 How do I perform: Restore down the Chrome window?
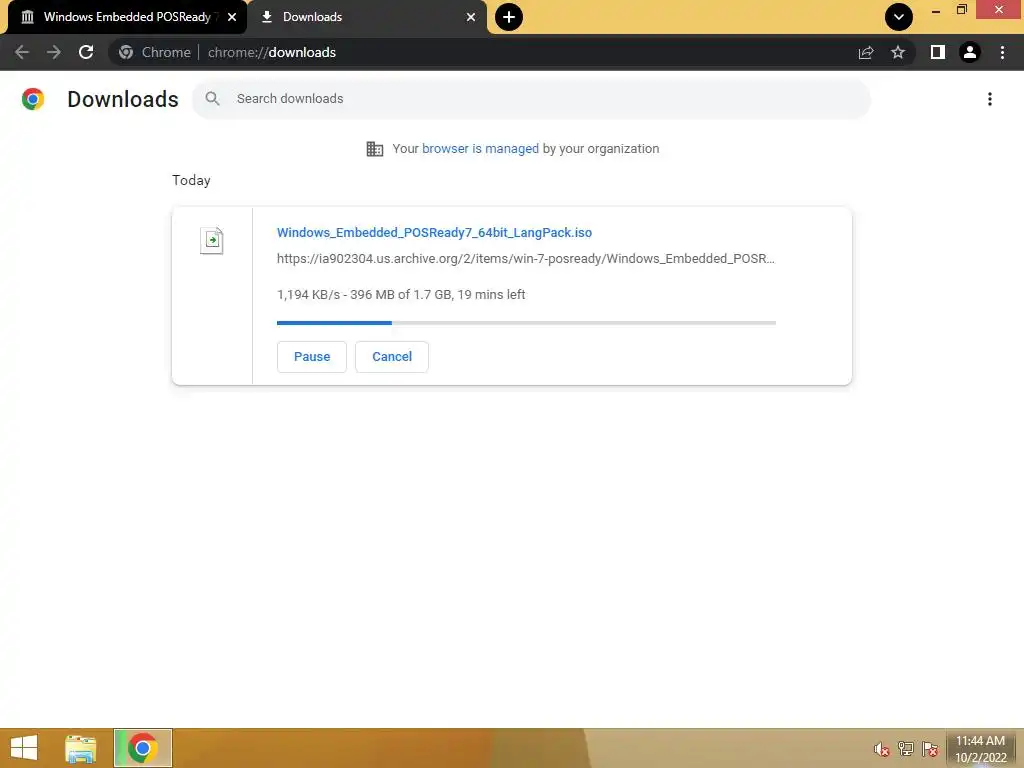[x=961, y=10]
